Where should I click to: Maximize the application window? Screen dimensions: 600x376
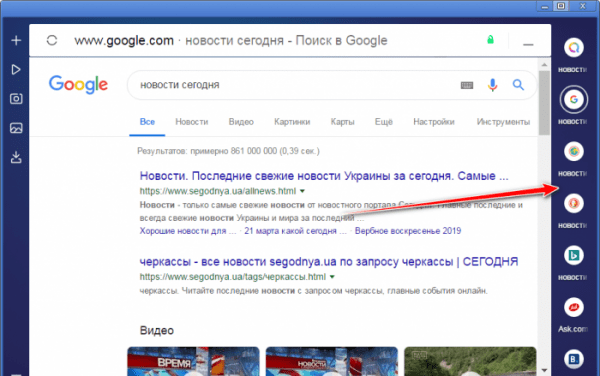561,6
